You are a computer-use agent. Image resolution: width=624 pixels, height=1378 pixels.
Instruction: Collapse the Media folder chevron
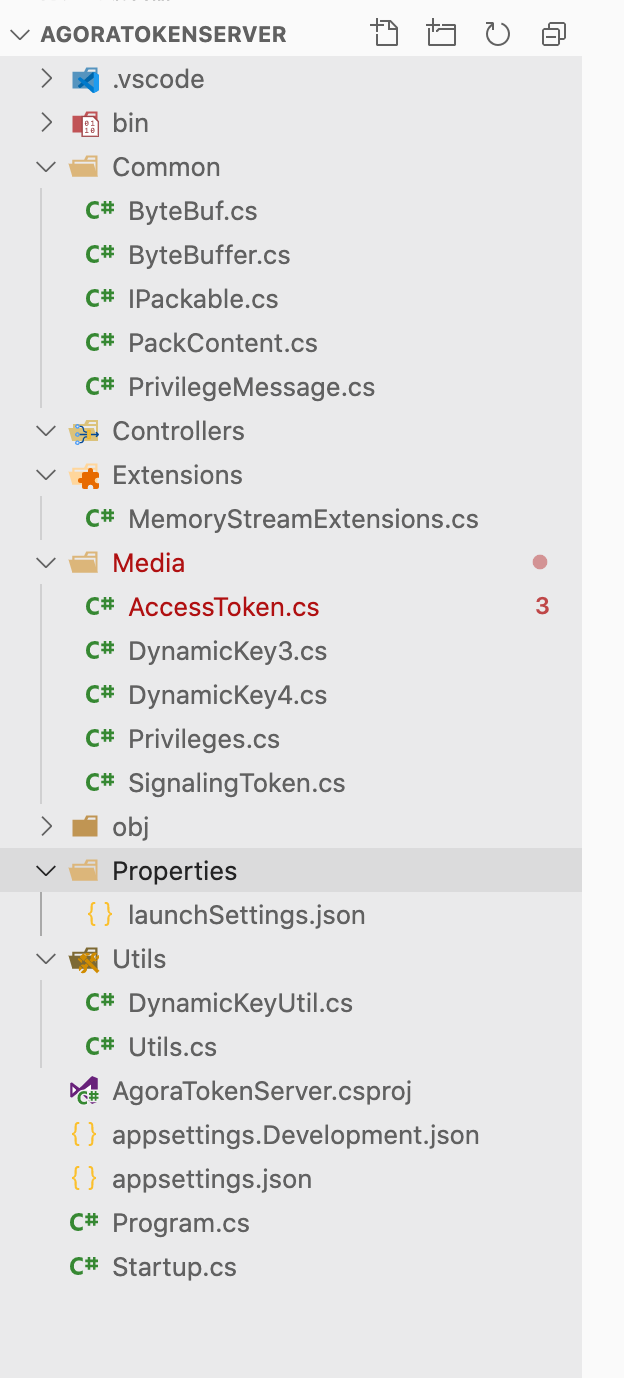45,563
